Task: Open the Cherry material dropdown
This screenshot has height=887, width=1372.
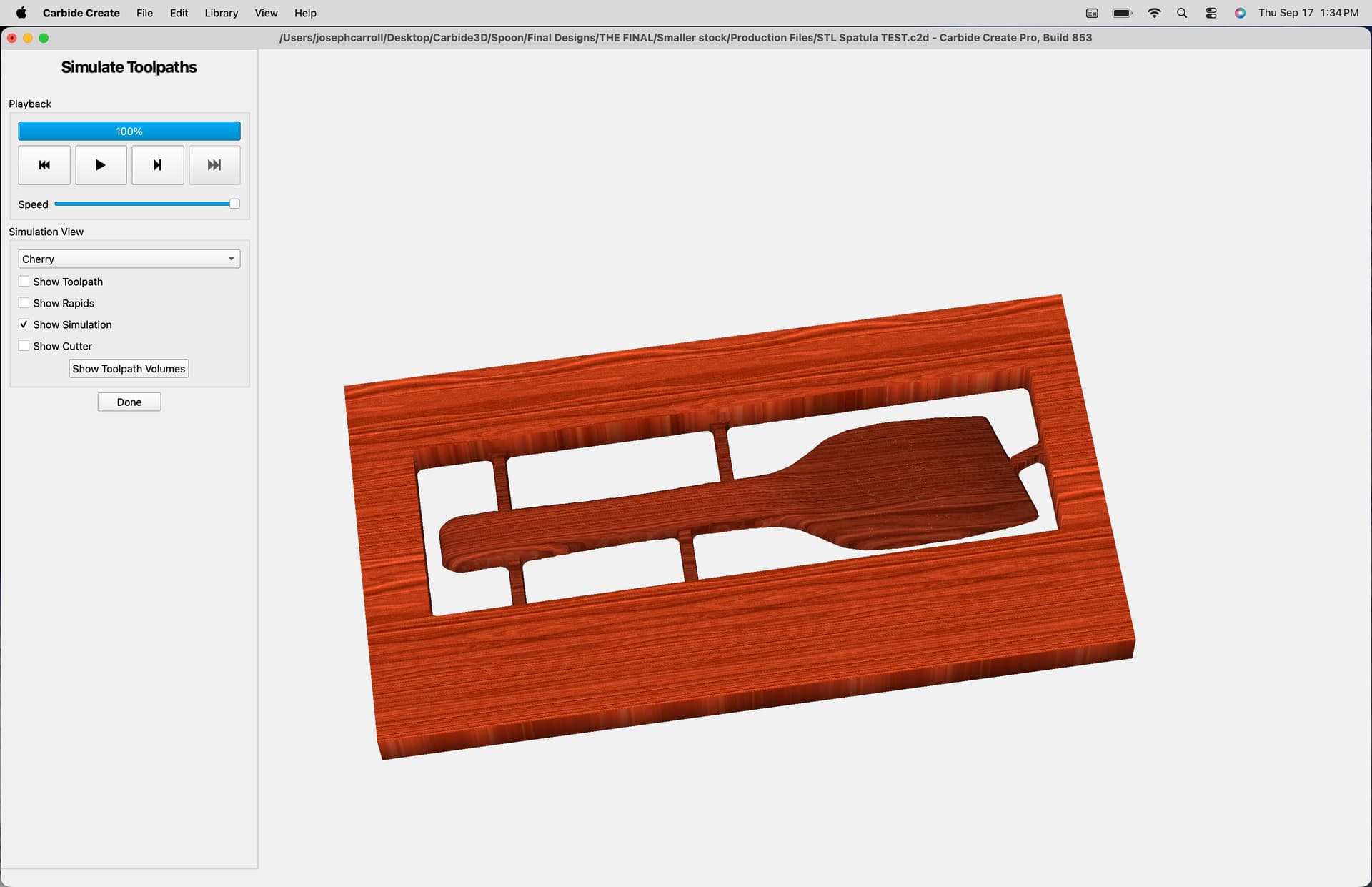Action: coord(129,259)
